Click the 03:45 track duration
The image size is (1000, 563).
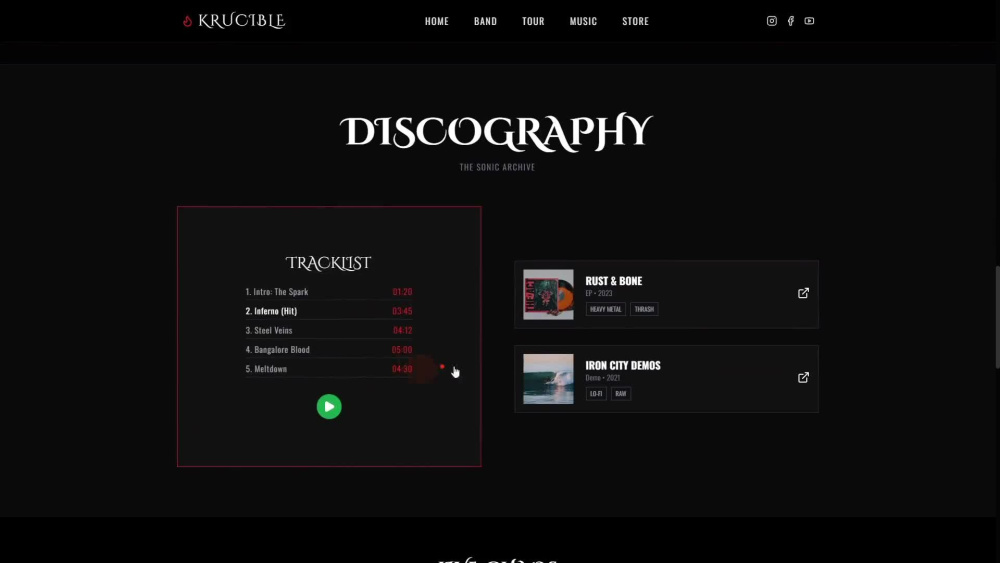[402, 311]
